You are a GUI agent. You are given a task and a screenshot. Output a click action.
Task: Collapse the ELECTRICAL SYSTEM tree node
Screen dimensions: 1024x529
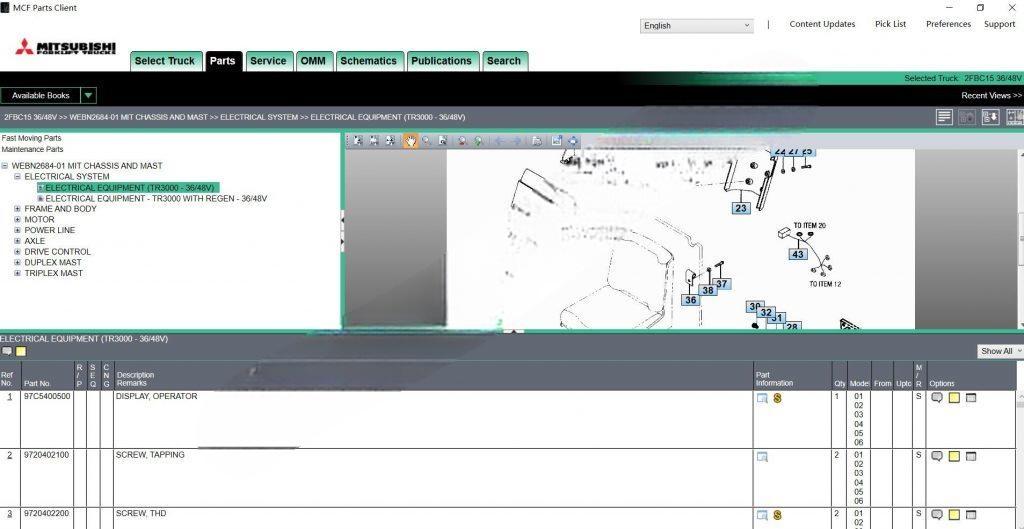(x=17, y=177)
